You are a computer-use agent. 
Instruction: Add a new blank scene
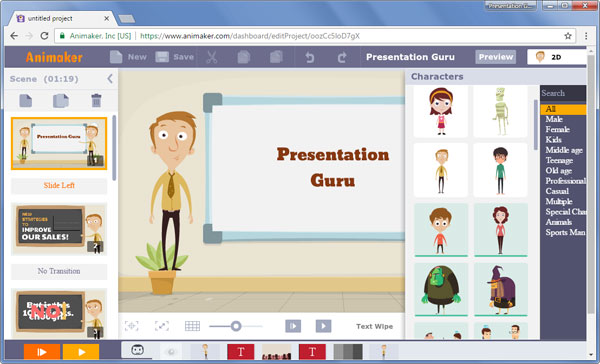point(26,101)
